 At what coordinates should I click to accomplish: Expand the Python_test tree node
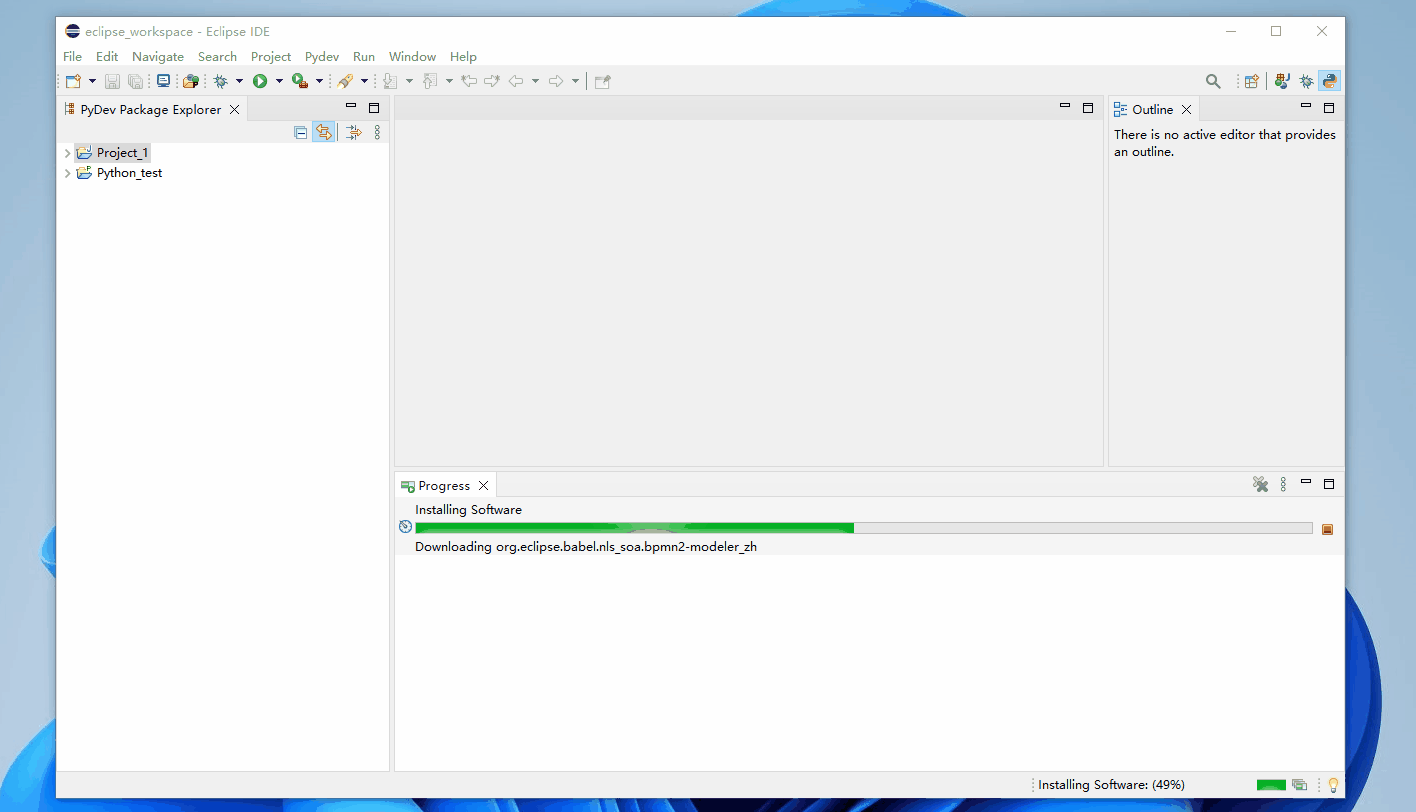pyautogui.click(x=67, y=173)
